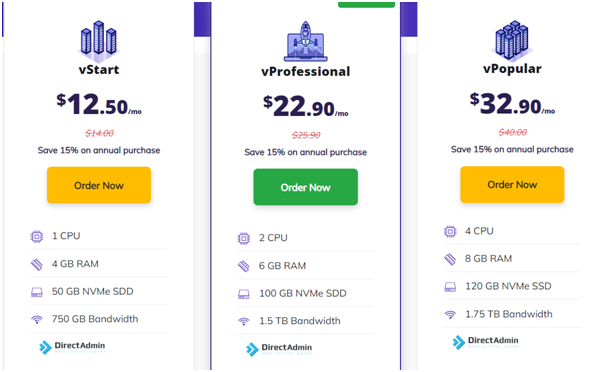Order the vProfessional plan with green button
606x372 pixels.
point(305,187)
